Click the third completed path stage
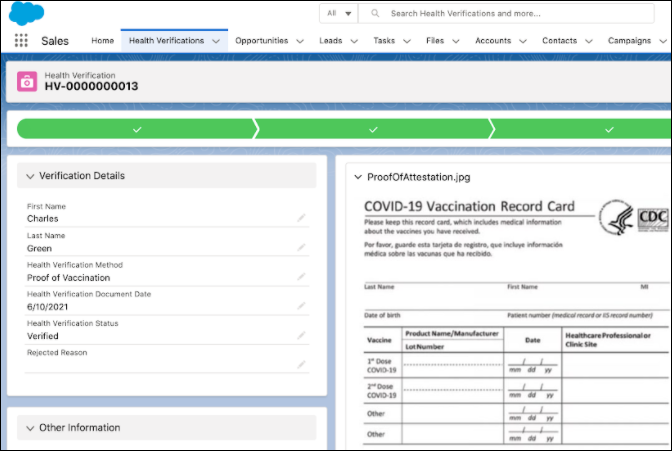672x451 pixels. (x=609, y=129)
